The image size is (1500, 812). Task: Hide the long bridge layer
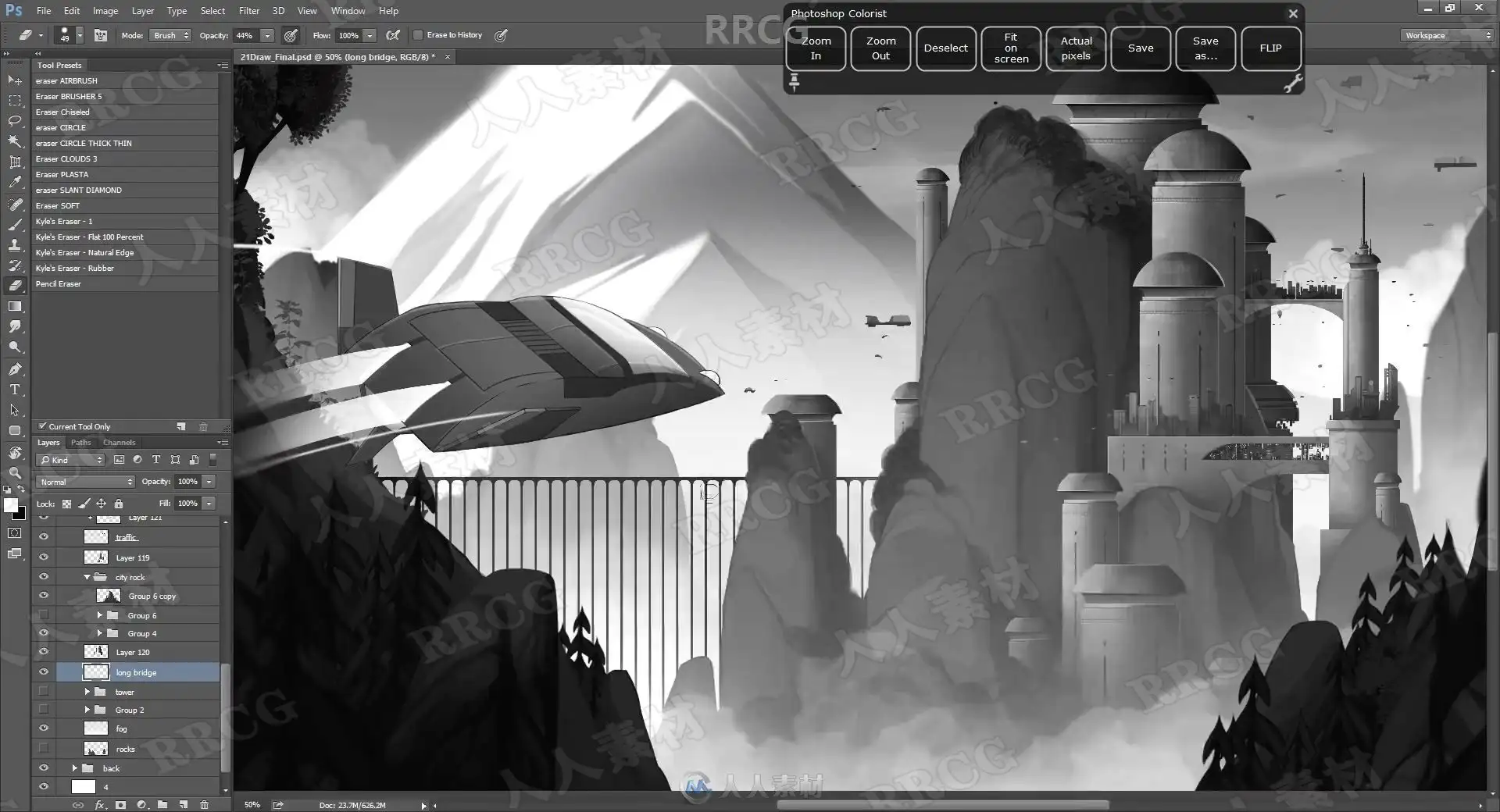pos(44,671)
